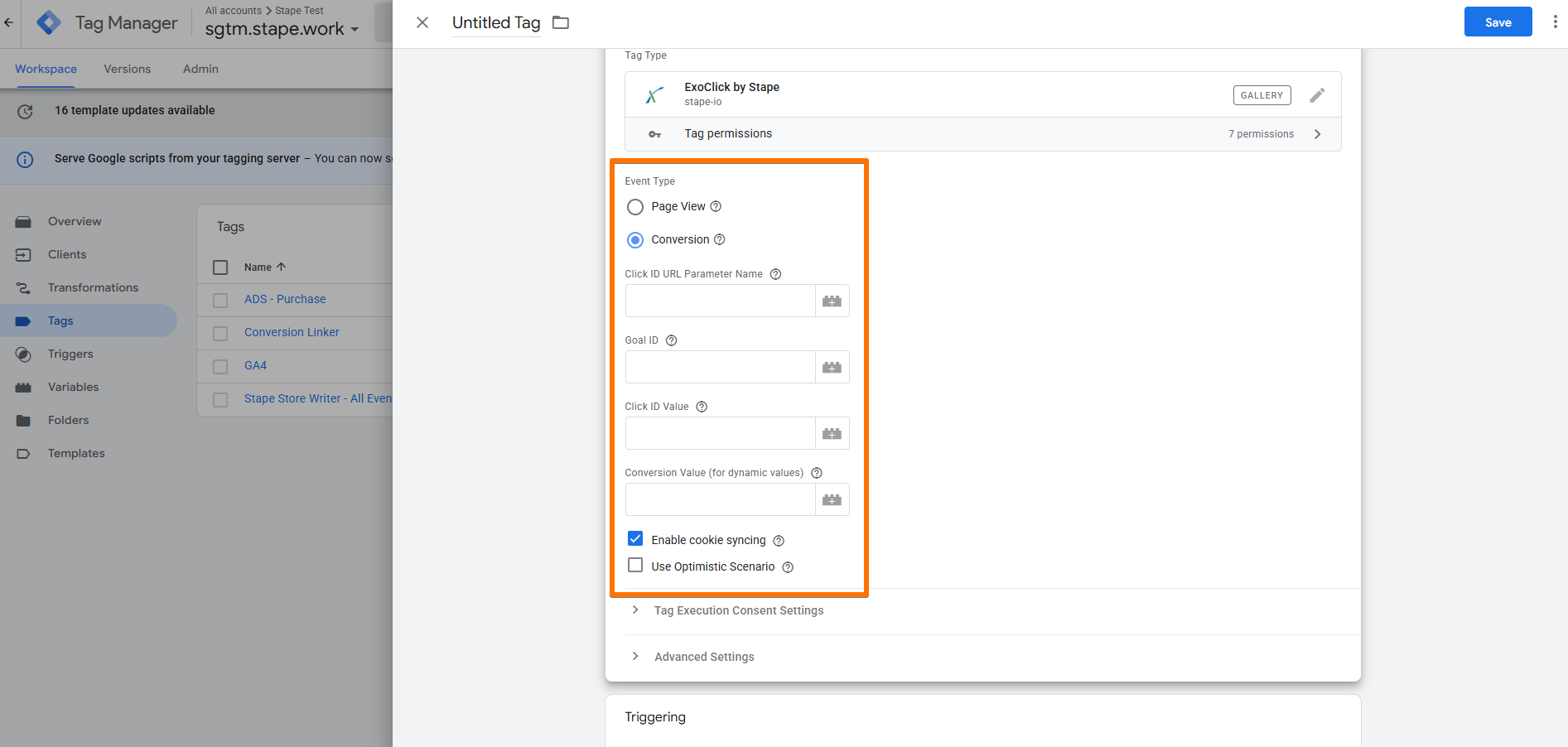Viewport: 1568px width, 747px height.
Task: Open the Stape Store Writer tag
Action: [x=318, y=398]
